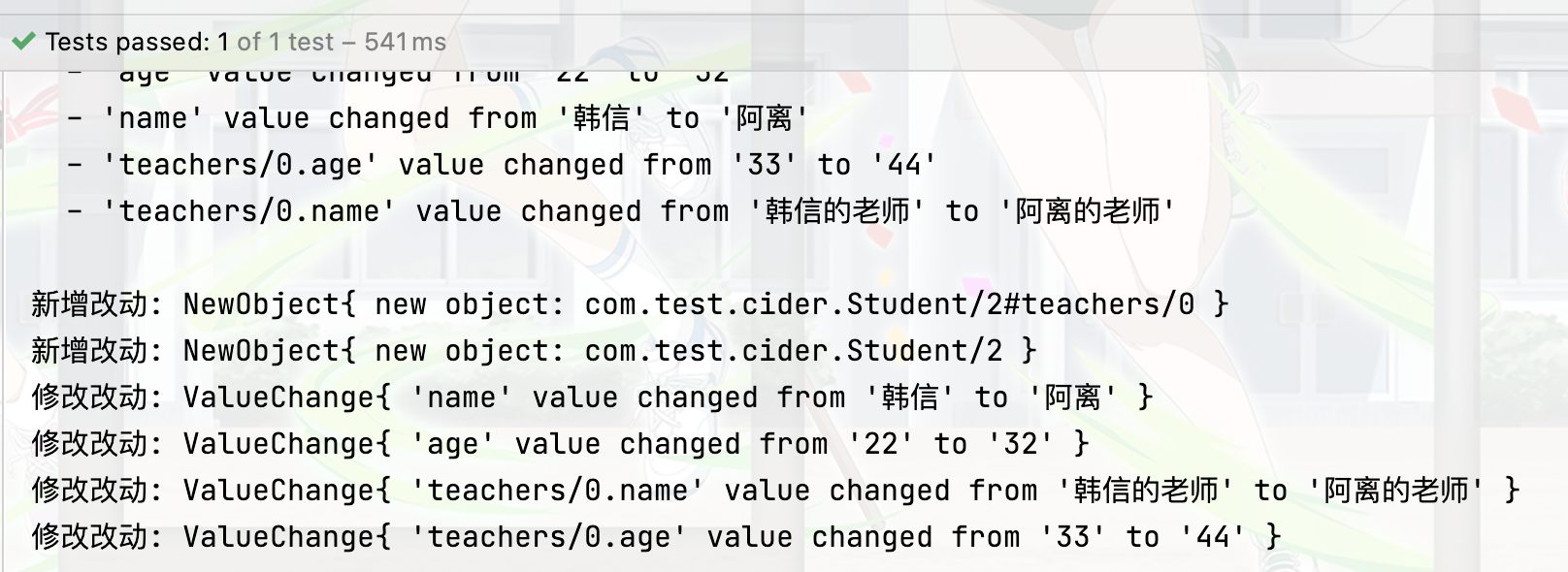Click the line showing 'name' changed from 韩信
Viewport: 1568px width, 572px height.
437,117
